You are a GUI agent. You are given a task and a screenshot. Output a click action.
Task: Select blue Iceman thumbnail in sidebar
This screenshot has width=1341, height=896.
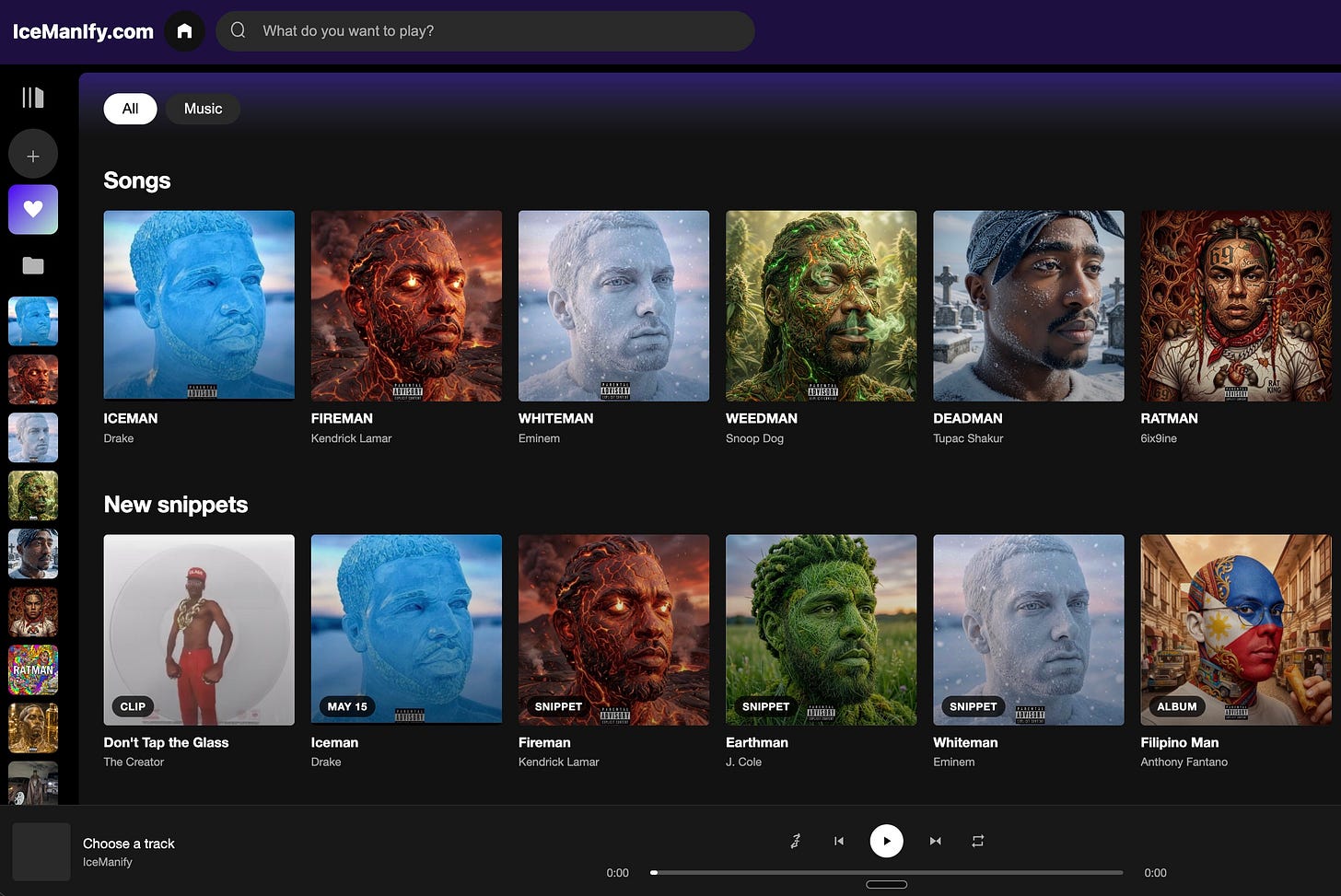click(x=33, y=321)
